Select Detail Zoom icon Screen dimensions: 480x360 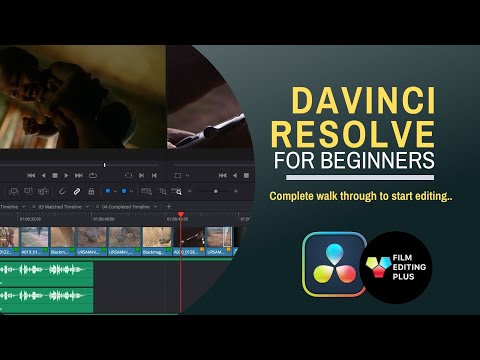click(x=163, y=191)
